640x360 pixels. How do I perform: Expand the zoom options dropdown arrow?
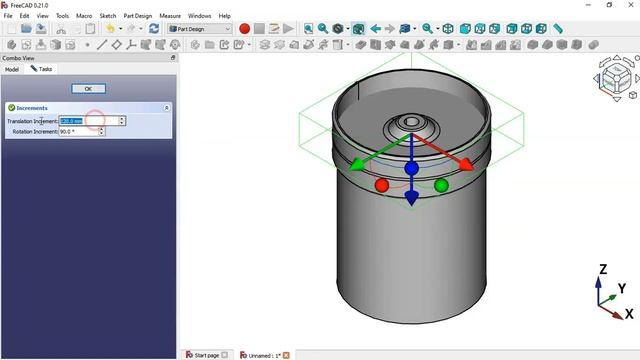[437, 29]
